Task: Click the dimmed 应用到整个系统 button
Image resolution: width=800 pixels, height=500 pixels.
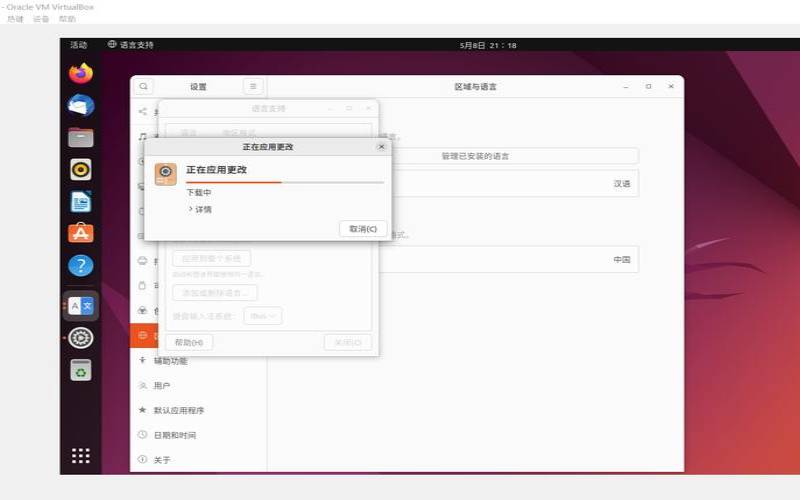Action: 211,258
